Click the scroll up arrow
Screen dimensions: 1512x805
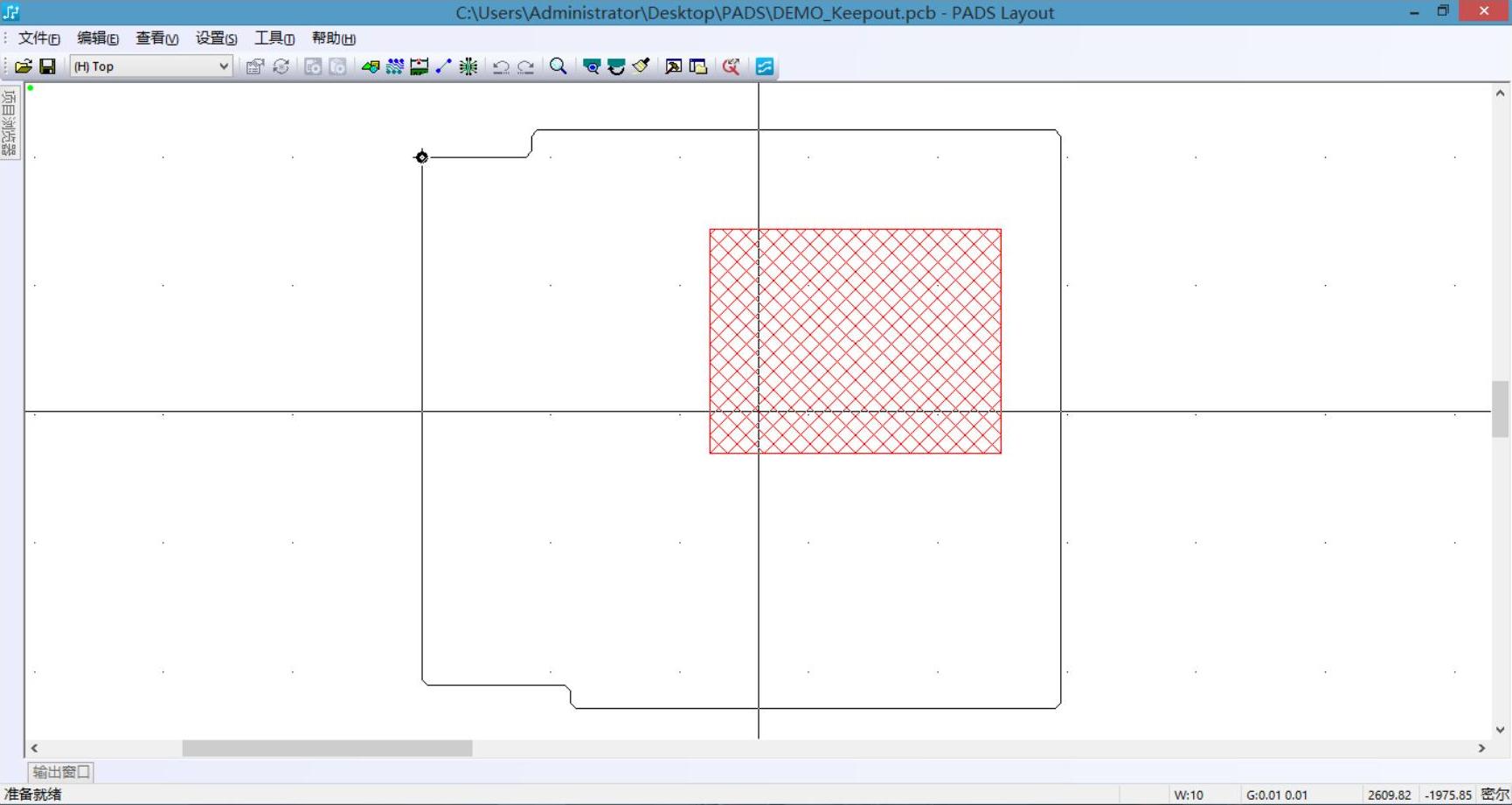(1501, 93)
